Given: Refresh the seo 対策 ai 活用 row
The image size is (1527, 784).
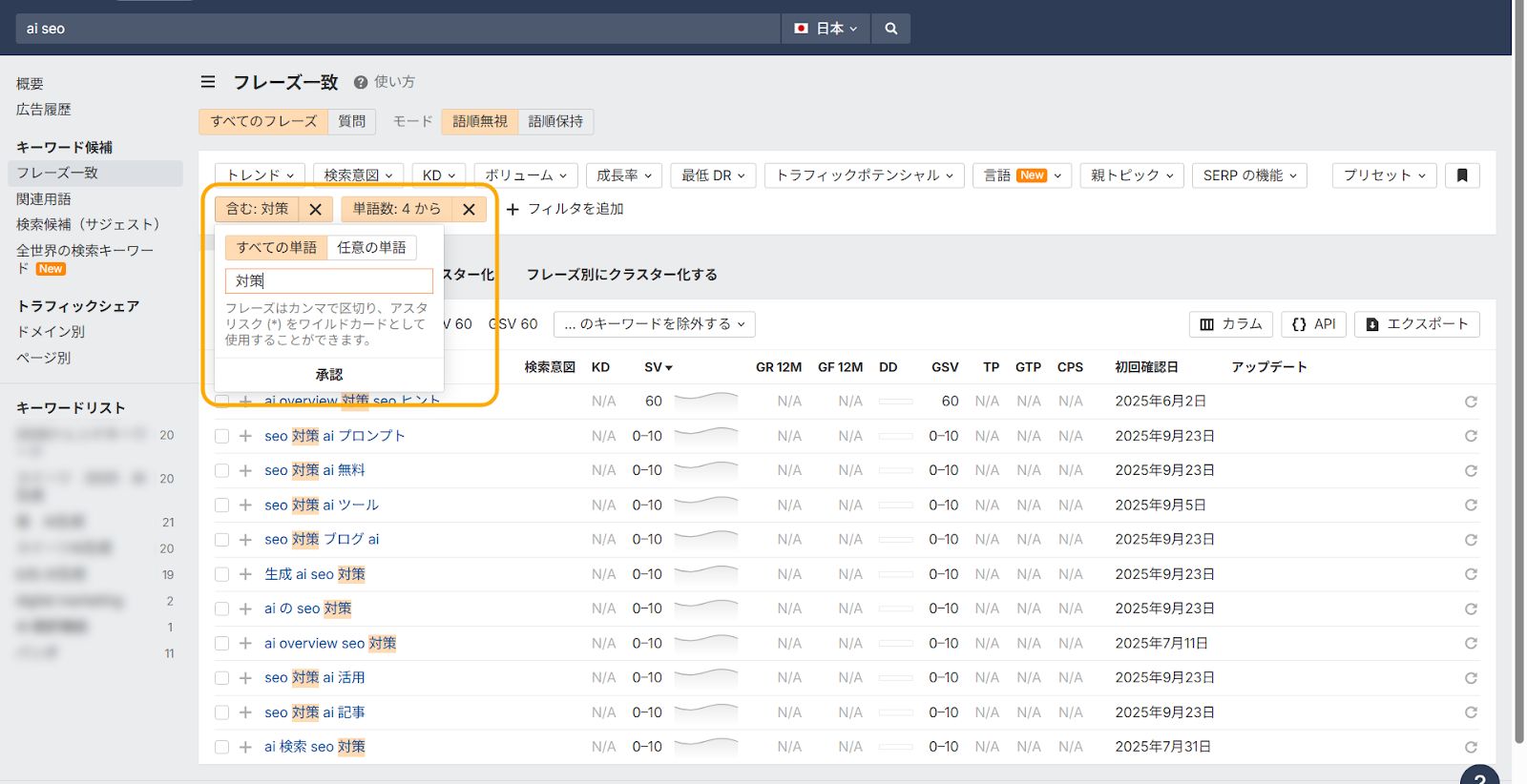Looking at the screenshot, I should [1471, 678].
